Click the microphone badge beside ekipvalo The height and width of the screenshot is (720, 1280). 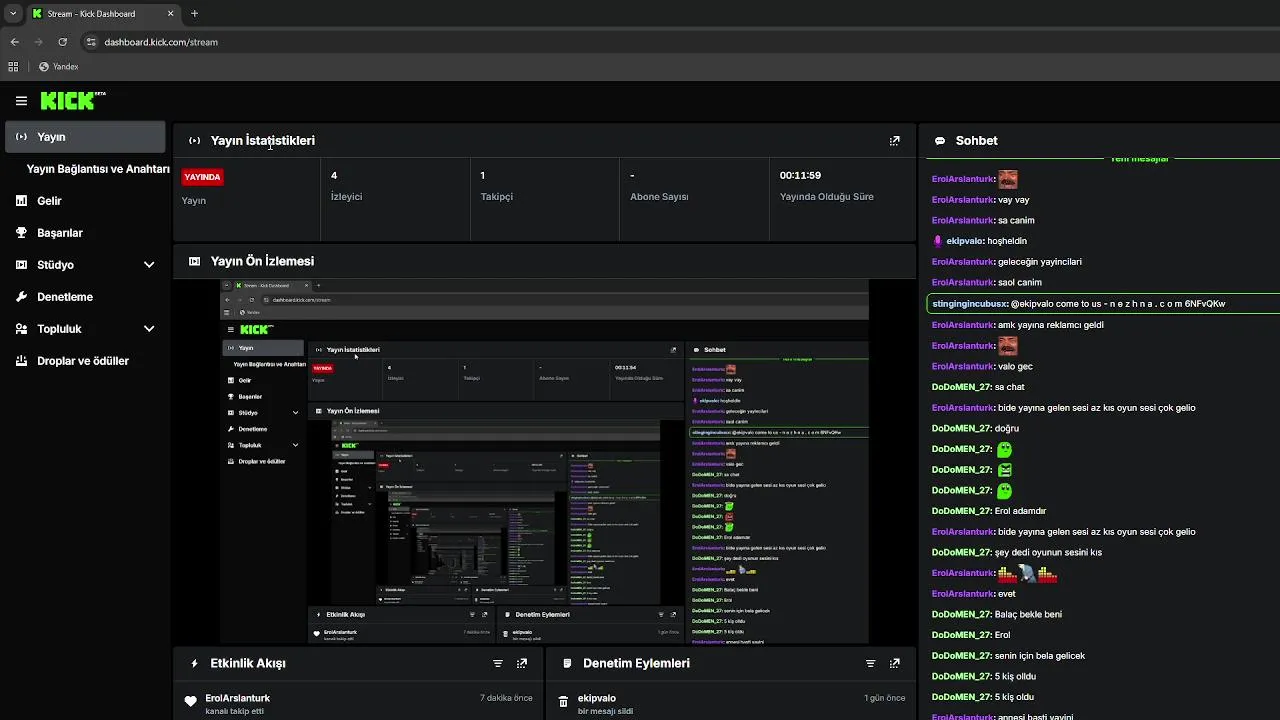[x=937, y=241]
